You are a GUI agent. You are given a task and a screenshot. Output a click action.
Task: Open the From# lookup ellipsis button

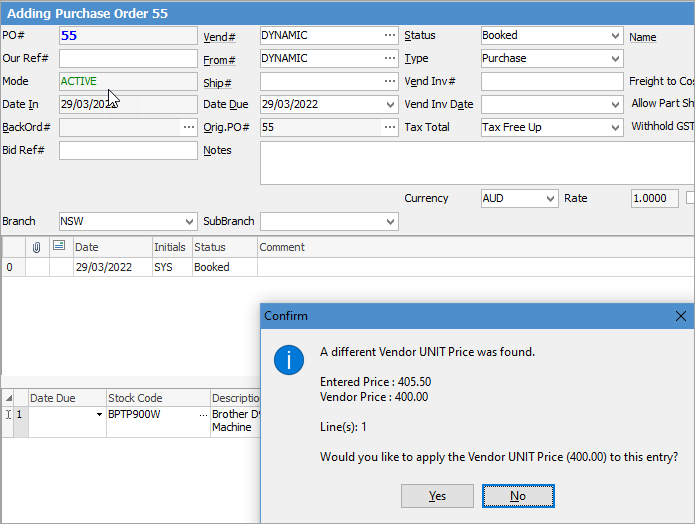389,59
